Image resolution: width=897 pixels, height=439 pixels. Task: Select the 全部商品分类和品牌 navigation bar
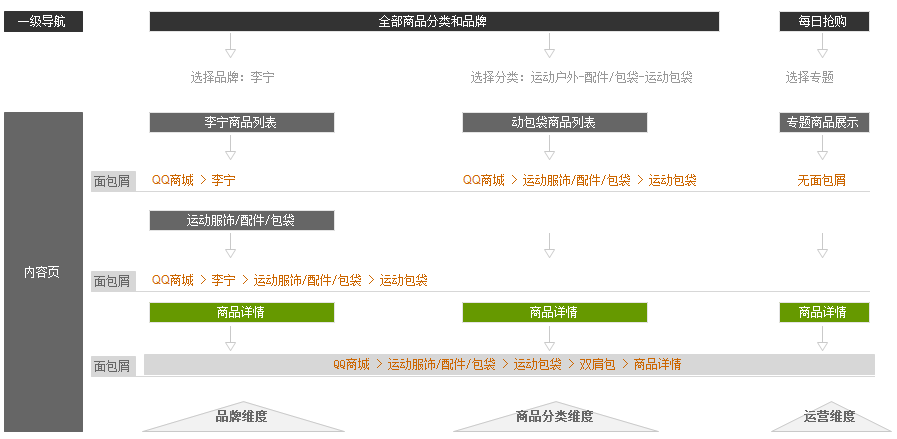[x=434, y=22]
